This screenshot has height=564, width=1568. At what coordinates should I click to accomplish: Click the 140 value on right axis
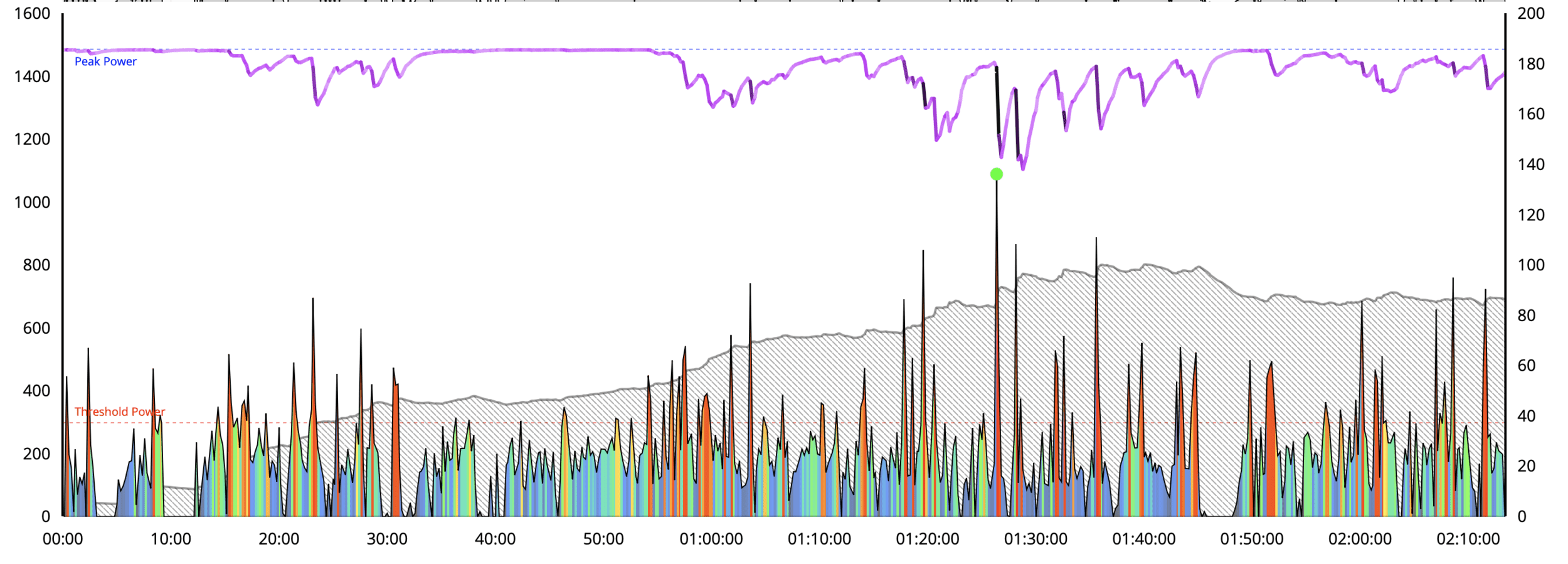(x=1530, y=164)
